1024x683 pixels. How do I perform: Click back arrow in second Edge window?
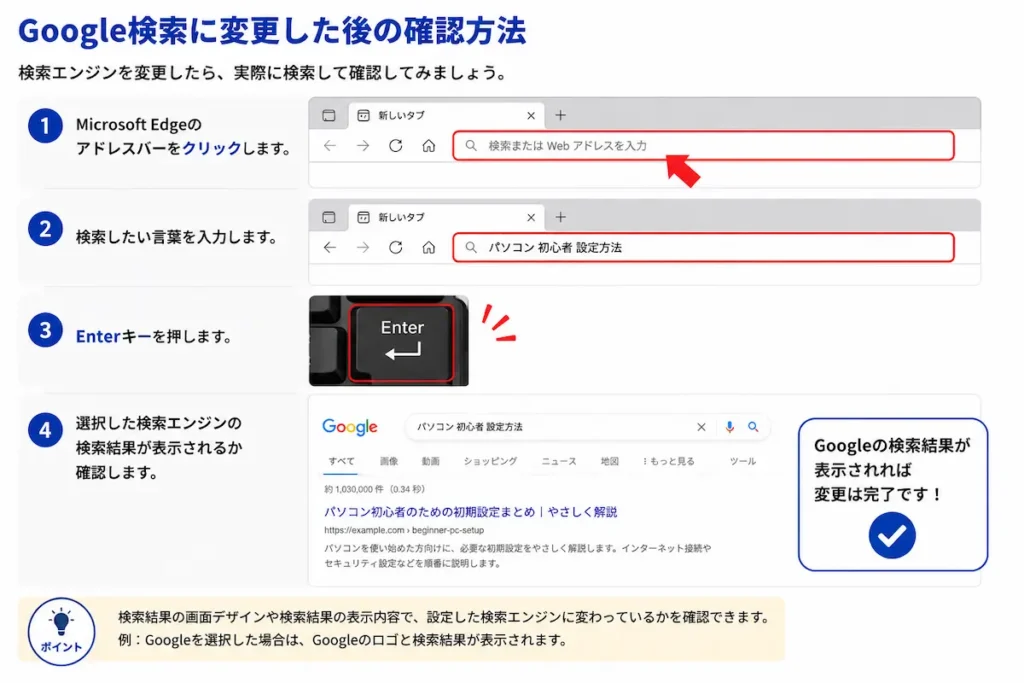(x=330, y=247)
